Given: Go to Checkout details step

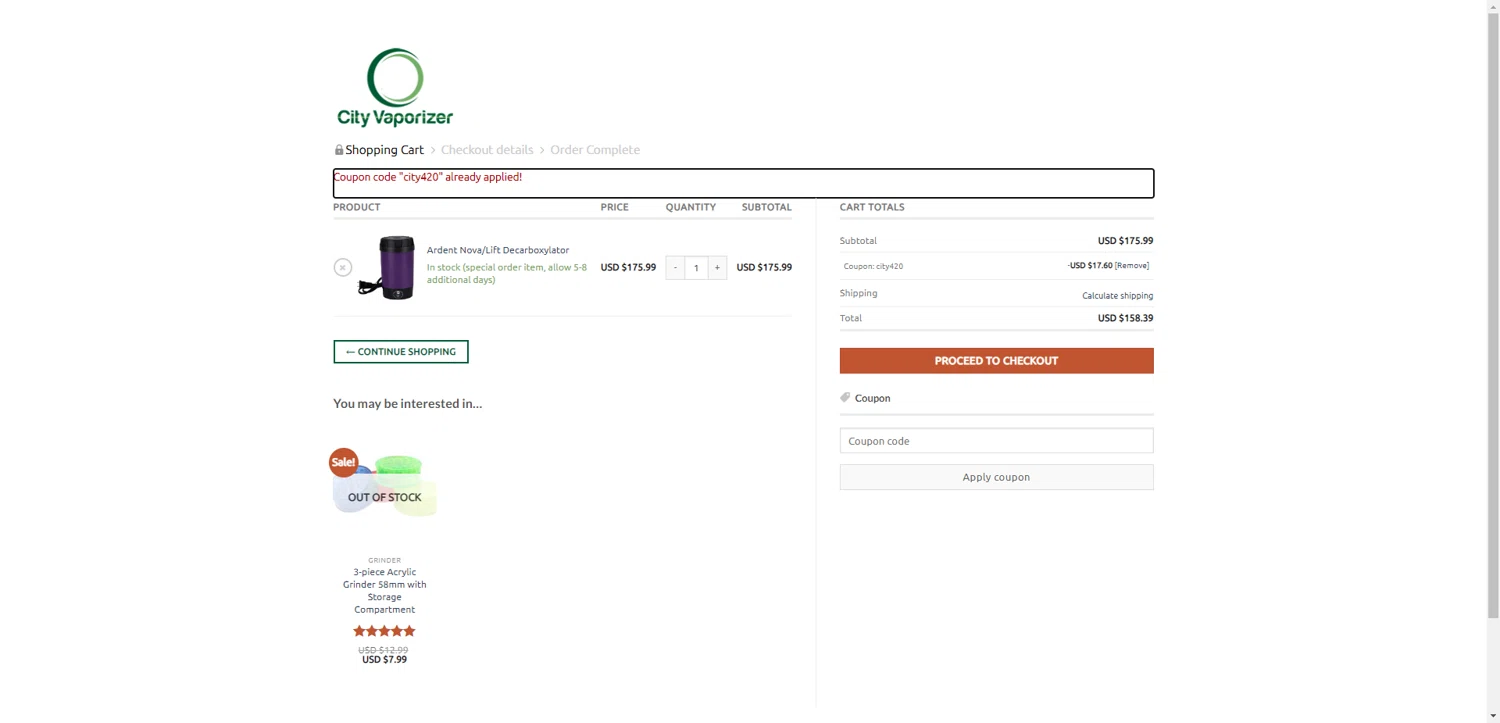Looking at the screenshot, I should coord(487,150).
